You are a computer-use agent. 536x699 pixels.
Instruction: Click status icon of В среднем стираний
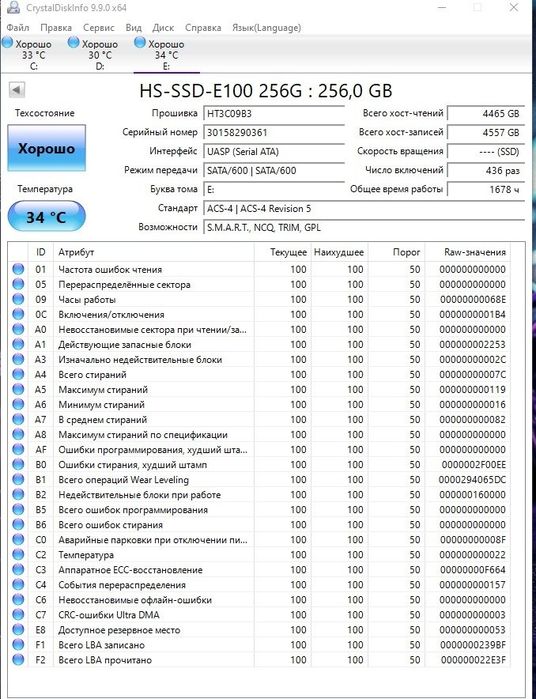pos(18,419)
